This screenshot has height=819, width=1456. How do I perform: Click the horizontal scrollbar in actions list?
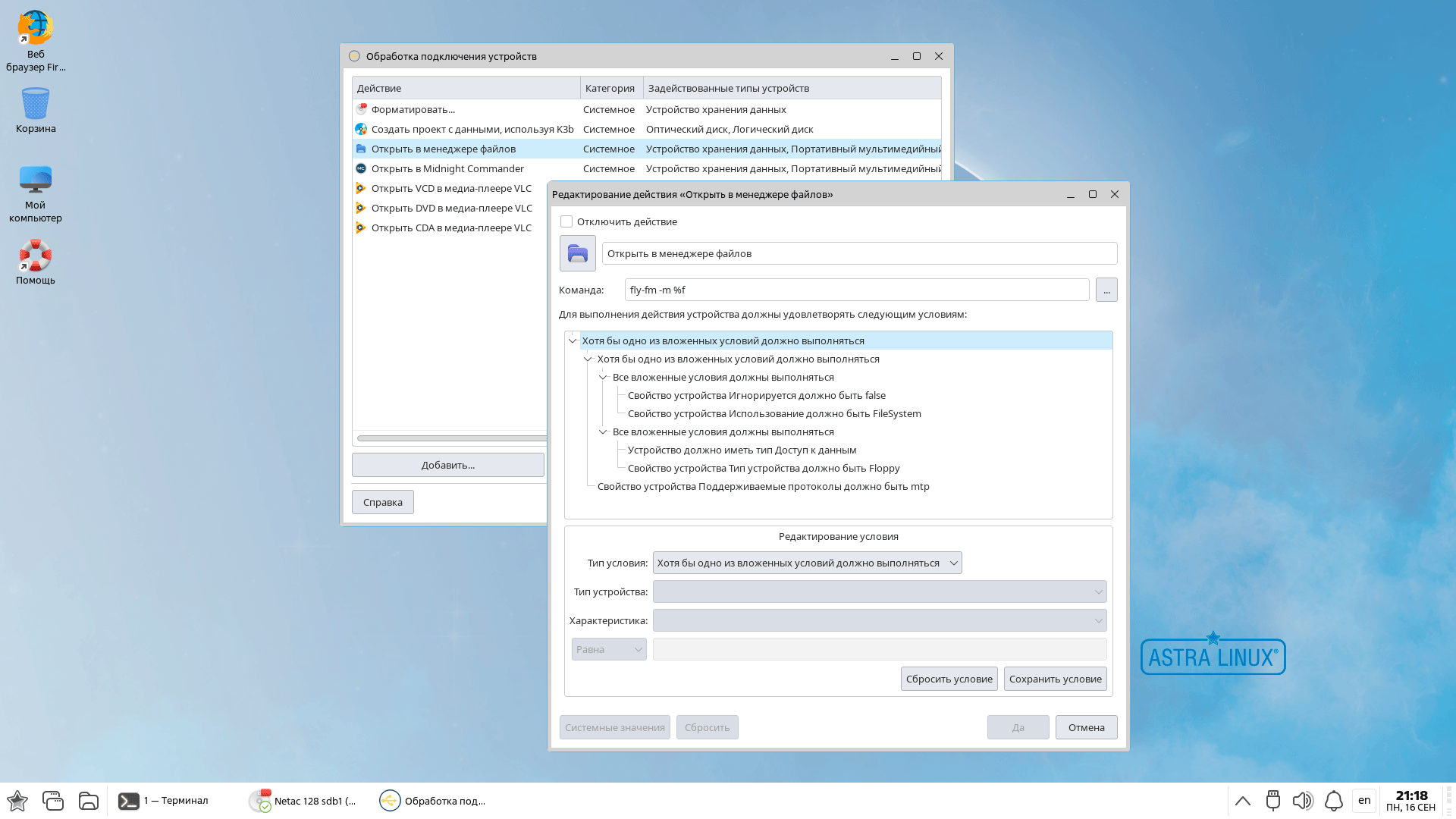(x=451, y=438)
